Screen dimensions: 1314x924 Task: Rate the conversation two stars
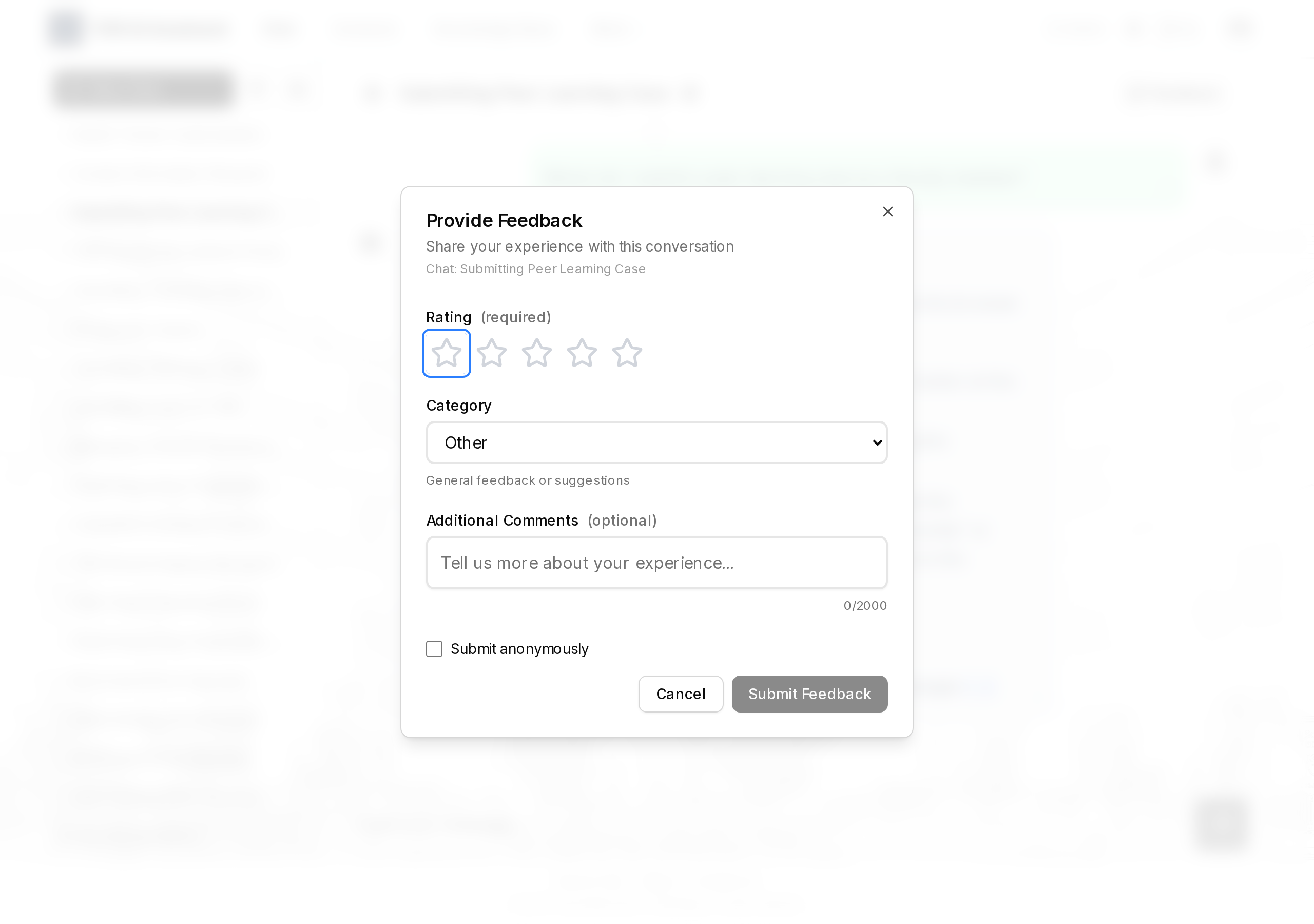pyautogui.click(x=492, y=353)
